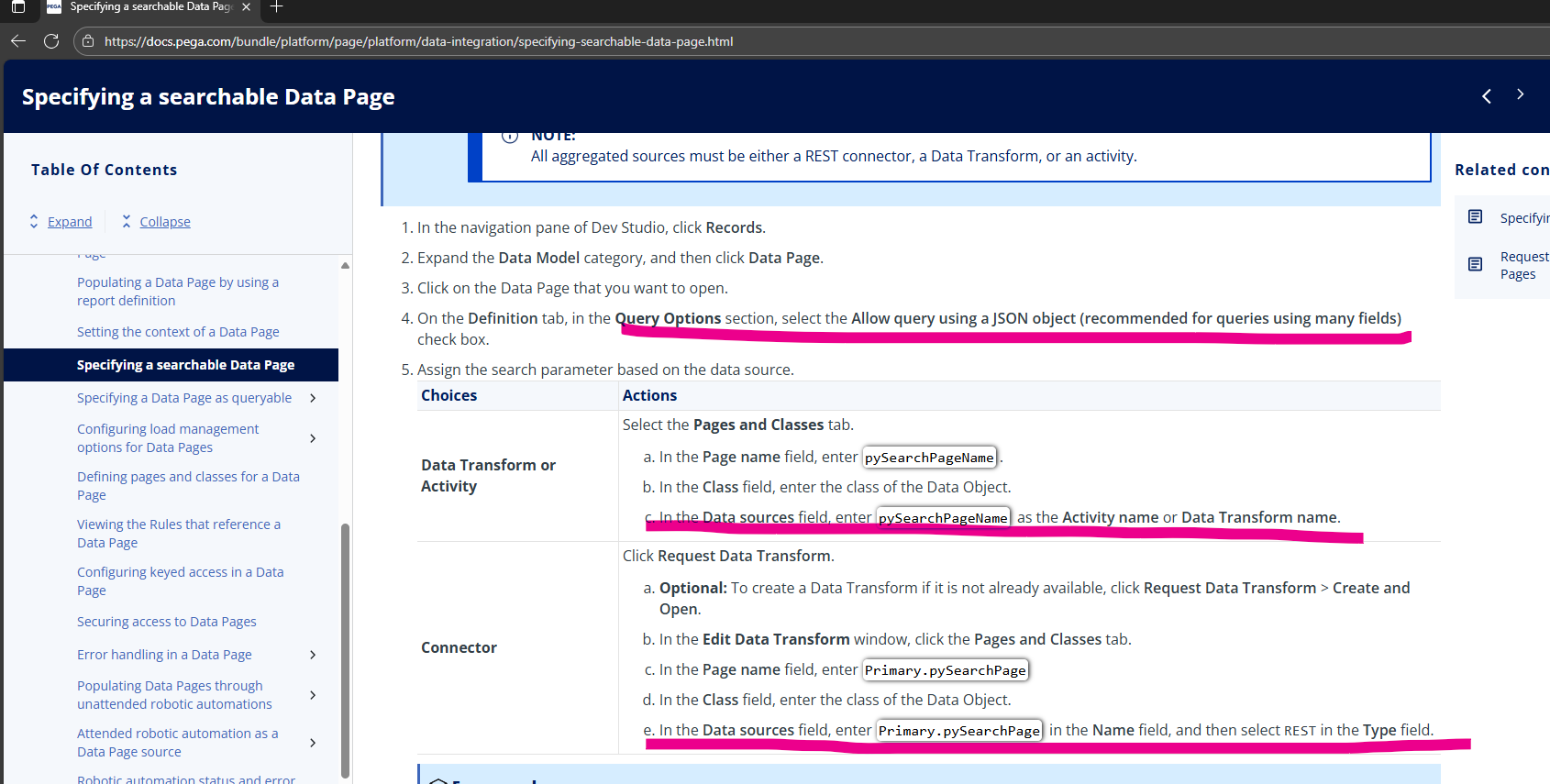Expand Specifying a Data Page as queryable

pyautogui.click(x=313, y=398)
